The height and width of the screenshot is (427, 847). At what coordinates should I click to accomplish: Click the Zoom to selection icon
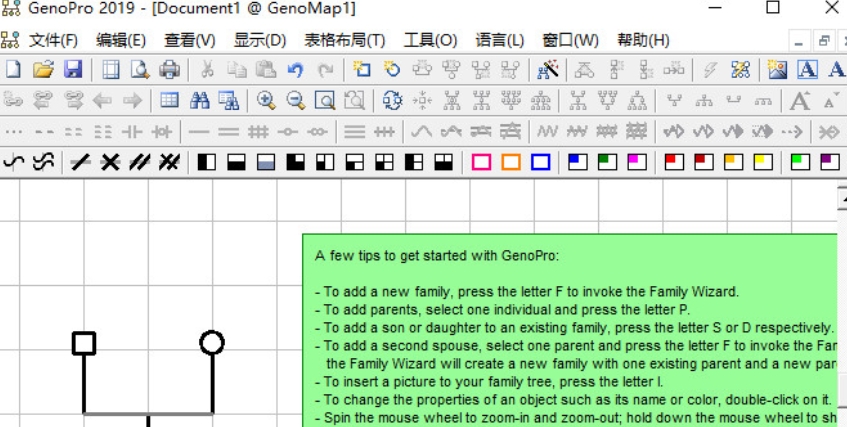(325, 101)
